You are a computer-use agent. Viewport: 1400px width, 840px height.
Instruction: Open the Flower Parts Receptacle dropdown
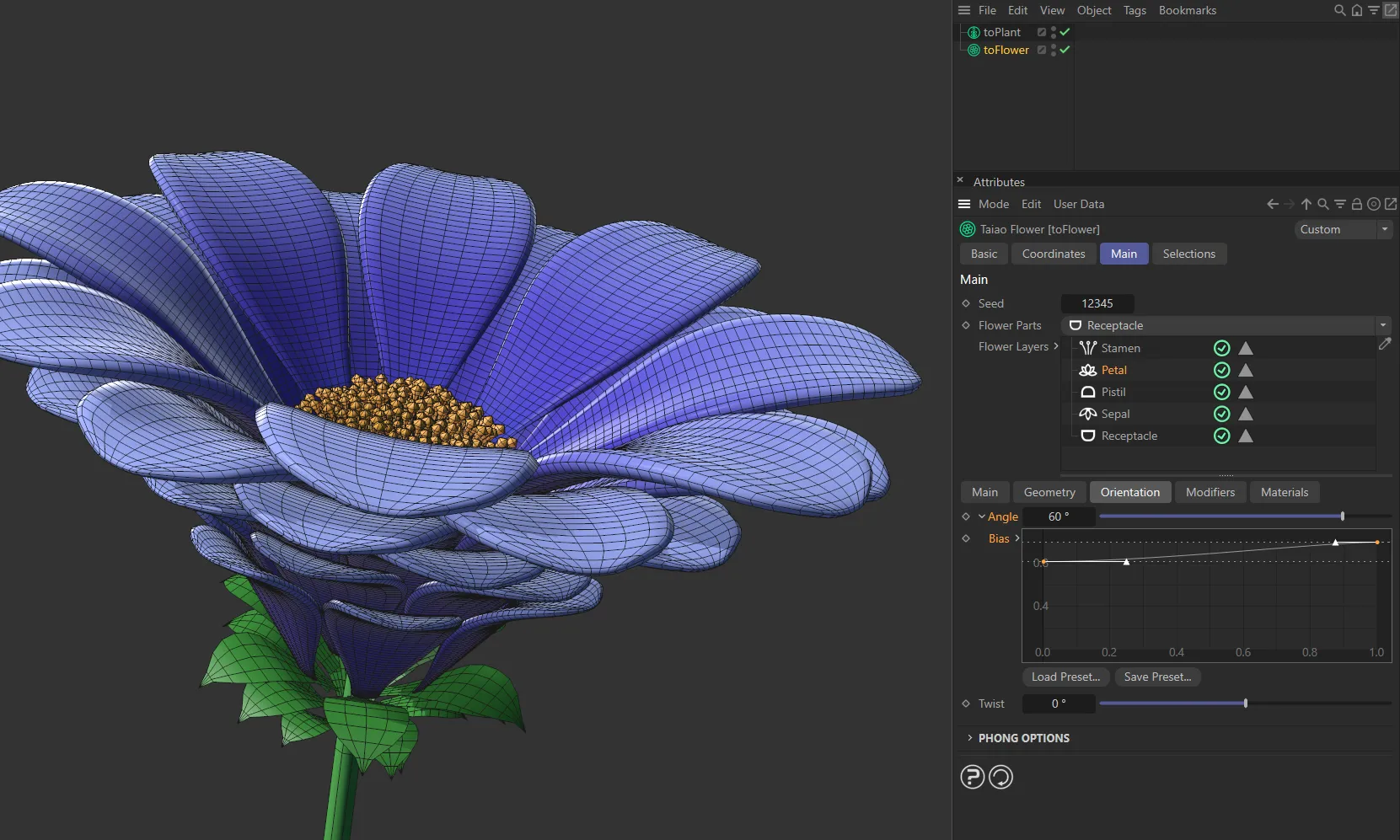click(x=1383, y=325)
